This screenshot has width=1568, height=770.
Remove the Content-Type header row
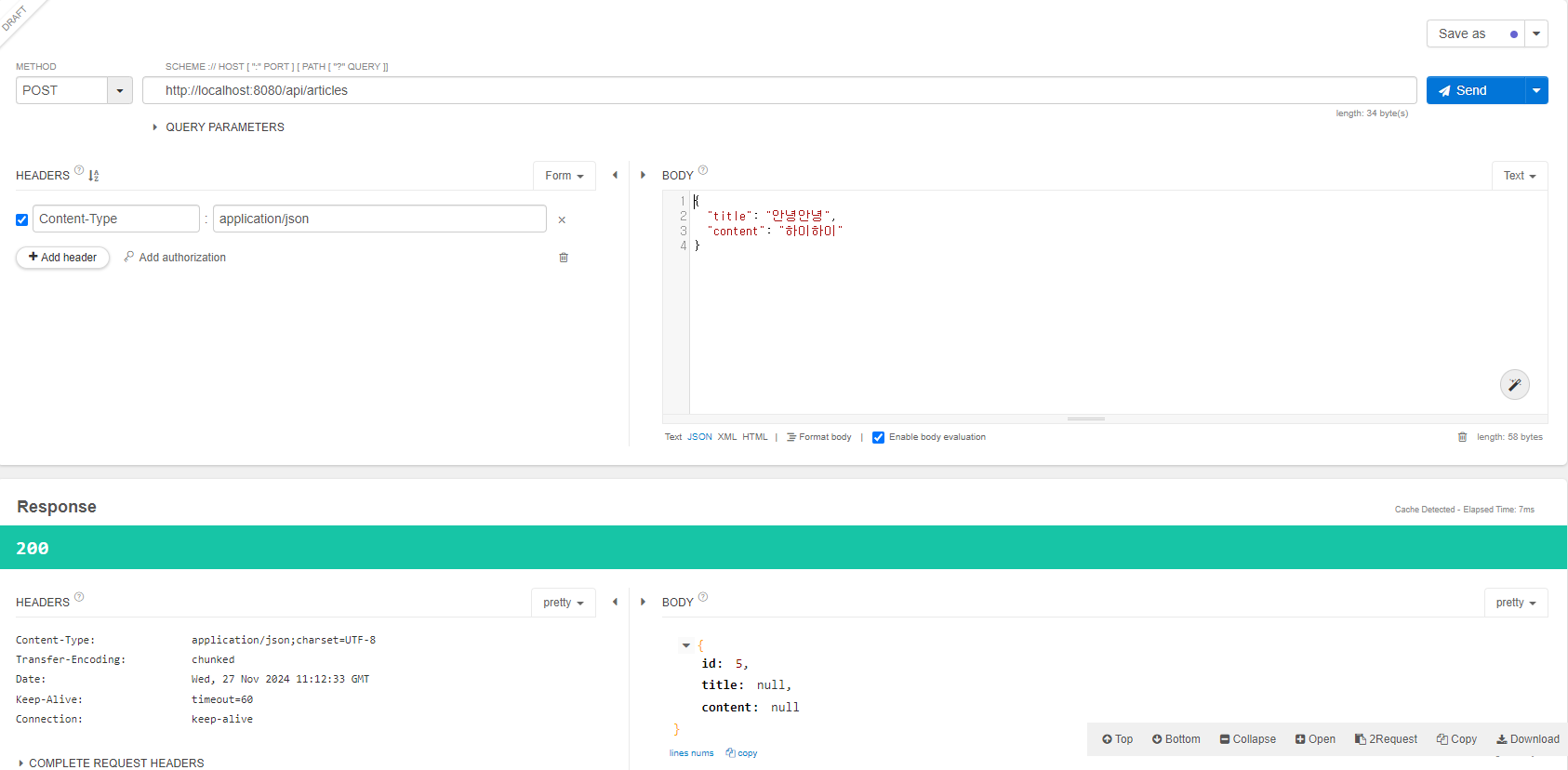point(562,220)
